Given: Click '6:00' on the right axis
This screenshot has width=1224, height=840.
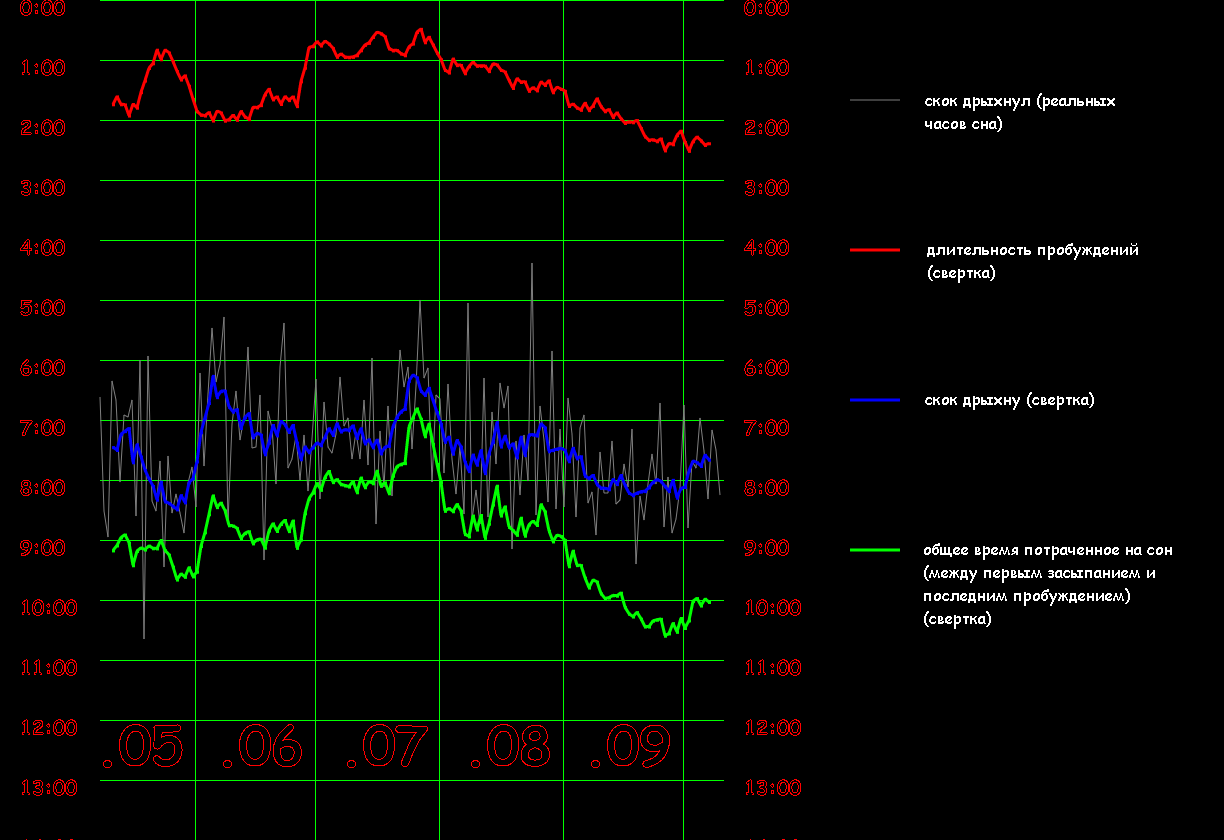Looking at the screenshot, I should pyautogui.click(x=767, y=367).
